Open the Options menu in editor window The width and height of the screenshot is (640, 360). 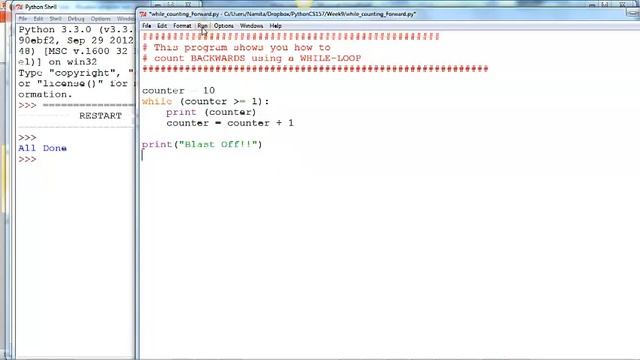click(224, 26)
